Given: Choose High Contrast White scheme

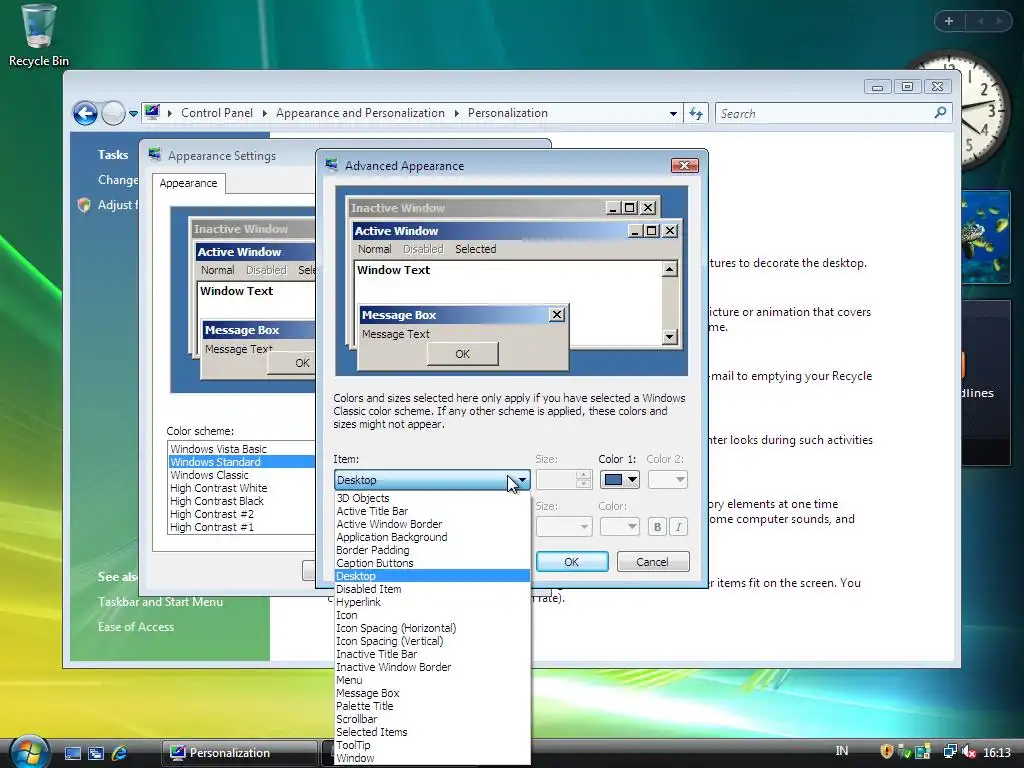Looking at the screenshot, I should pos(242,488).
